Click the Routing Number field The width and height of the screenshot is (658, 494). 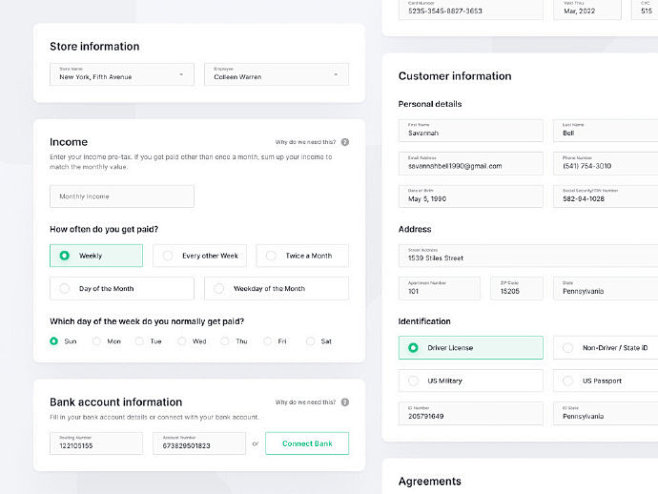click(x=96, y=443)
